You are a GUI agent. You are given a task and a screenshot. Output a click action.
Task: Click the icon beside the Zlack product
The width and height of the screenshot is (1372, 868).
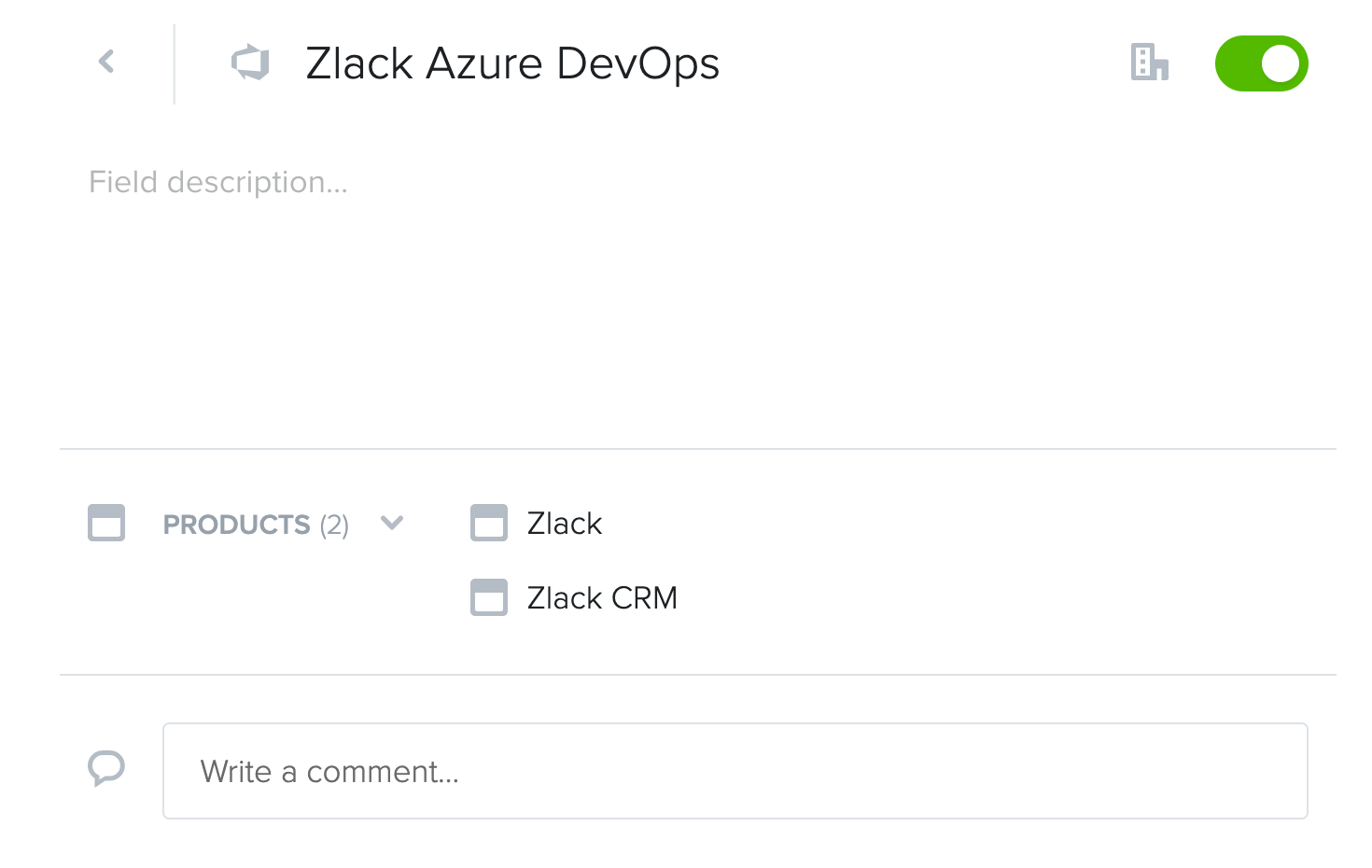pyautogui.click(x=489, y=523)
